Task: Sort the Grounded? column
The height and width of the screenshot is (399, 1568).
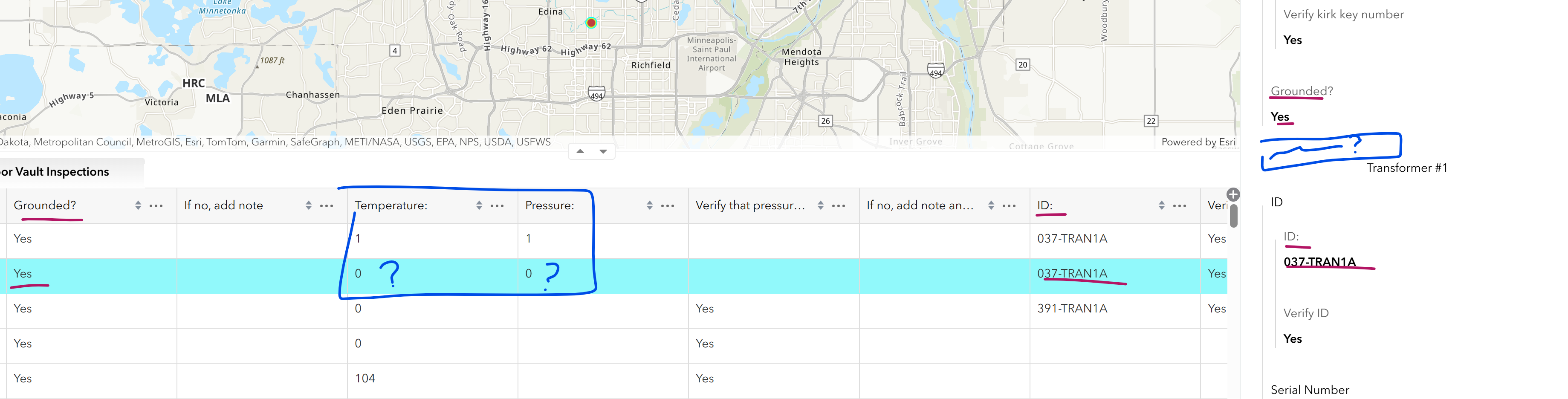Action: [x=138, y=205]
